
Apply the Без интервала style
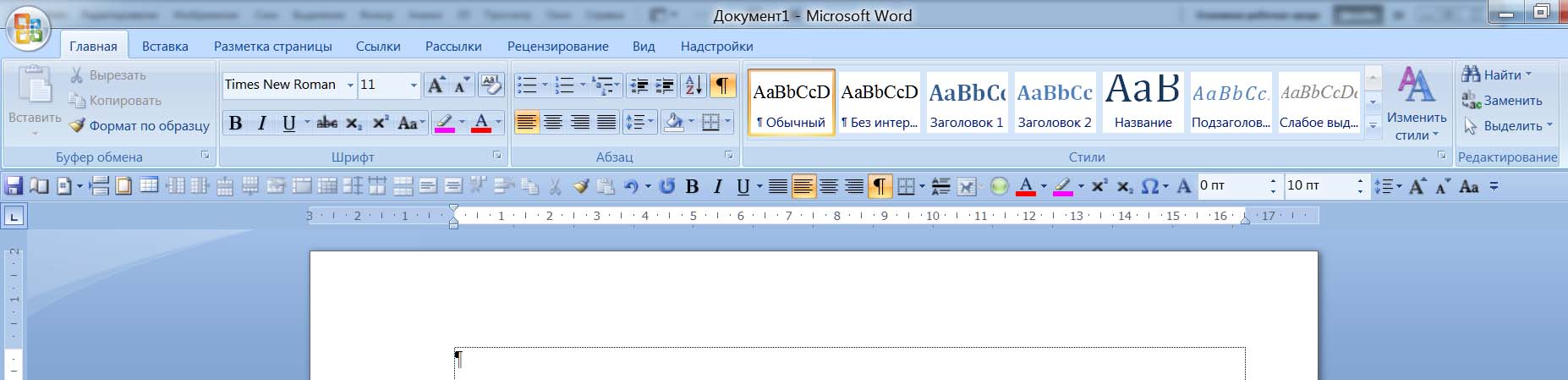[x=880, y=102]
